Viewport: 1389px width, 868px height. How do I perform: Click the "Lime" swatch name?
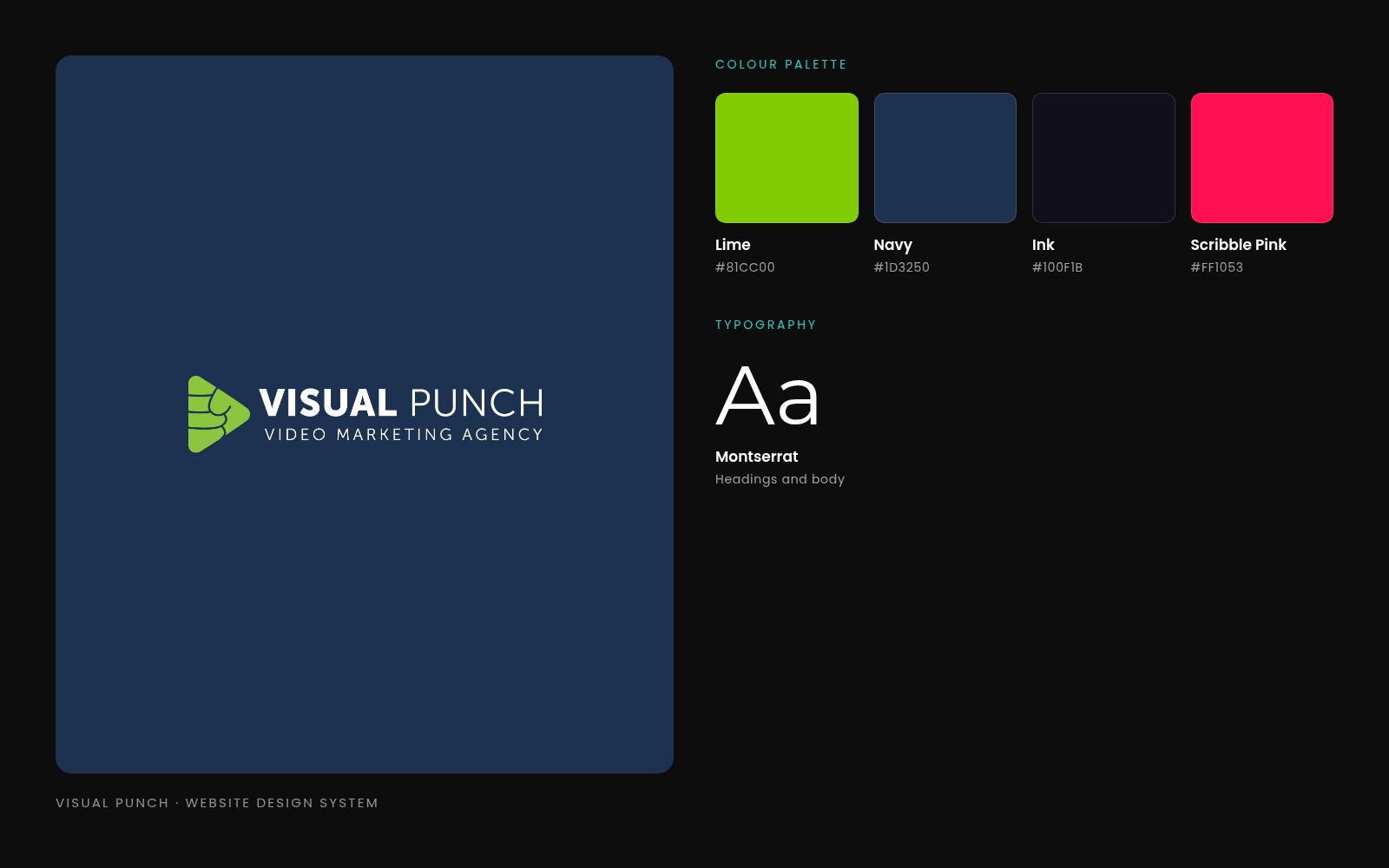click(x=733, y=245)
